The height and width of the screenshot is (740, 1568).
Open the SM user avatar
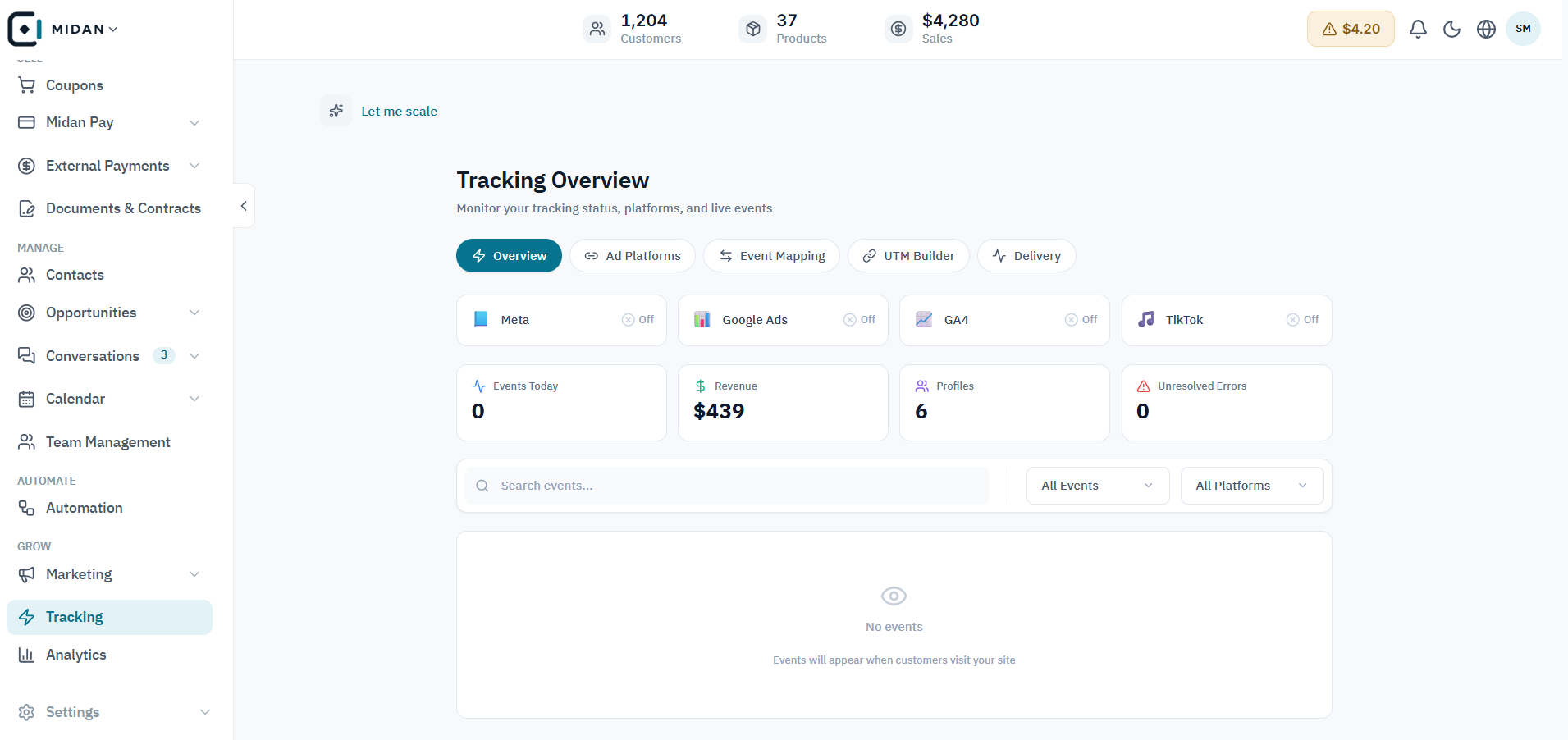point(1523,29)
